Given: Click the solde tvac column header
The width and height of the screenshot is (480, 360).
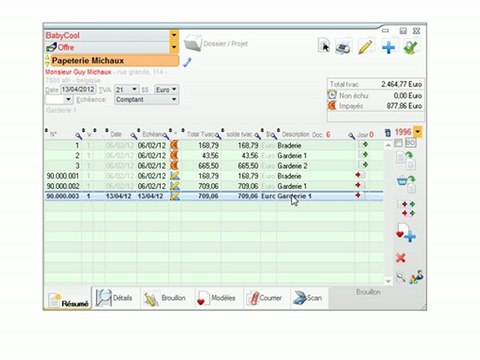Looking at the screenshot, I should [239, 134].
